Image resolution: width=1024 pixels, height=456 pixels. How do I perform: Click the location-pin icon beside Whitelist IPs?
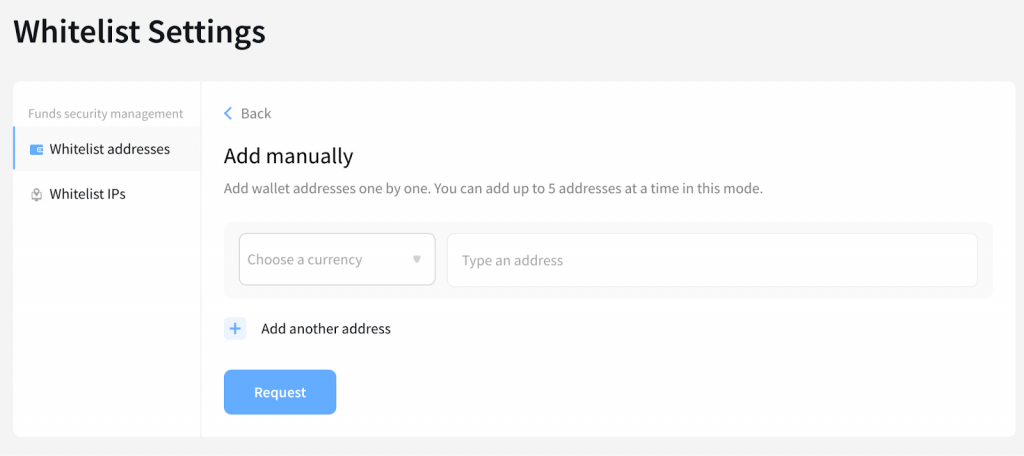click(37, 195)
